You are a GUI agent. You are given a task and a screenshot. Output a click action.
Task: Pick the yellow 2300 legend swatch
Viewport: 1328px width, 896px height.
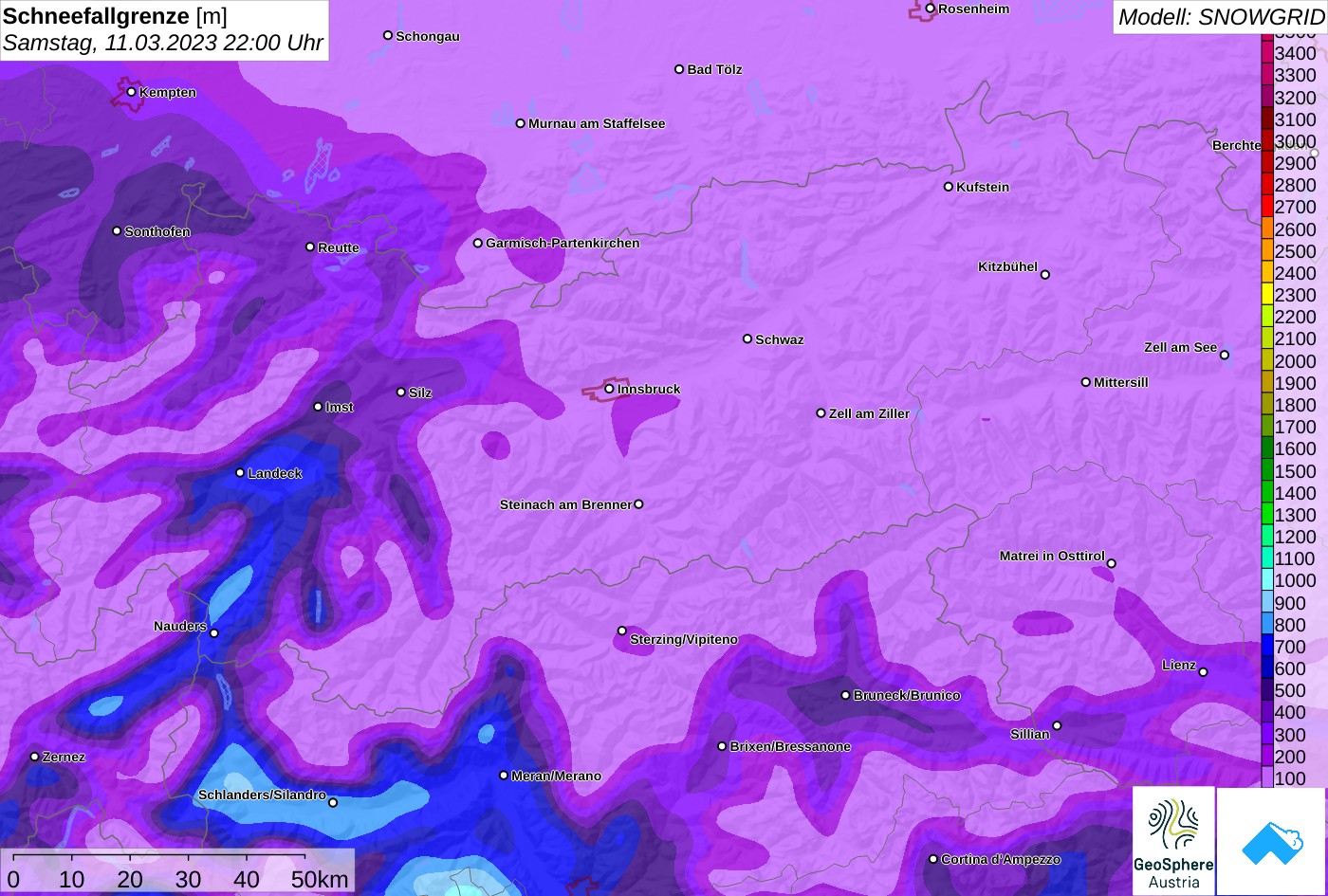(x=1266, y=295)
